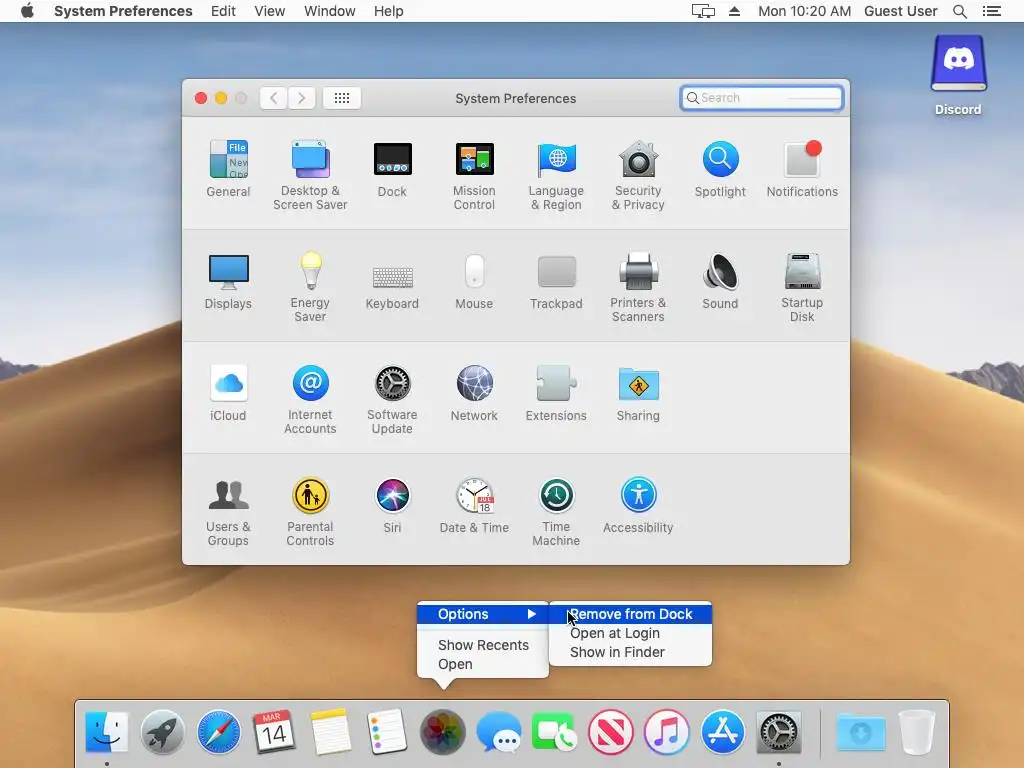Open the Edit menu
The height and width of the screenshot is (768, 1024).
coord(223,11)
